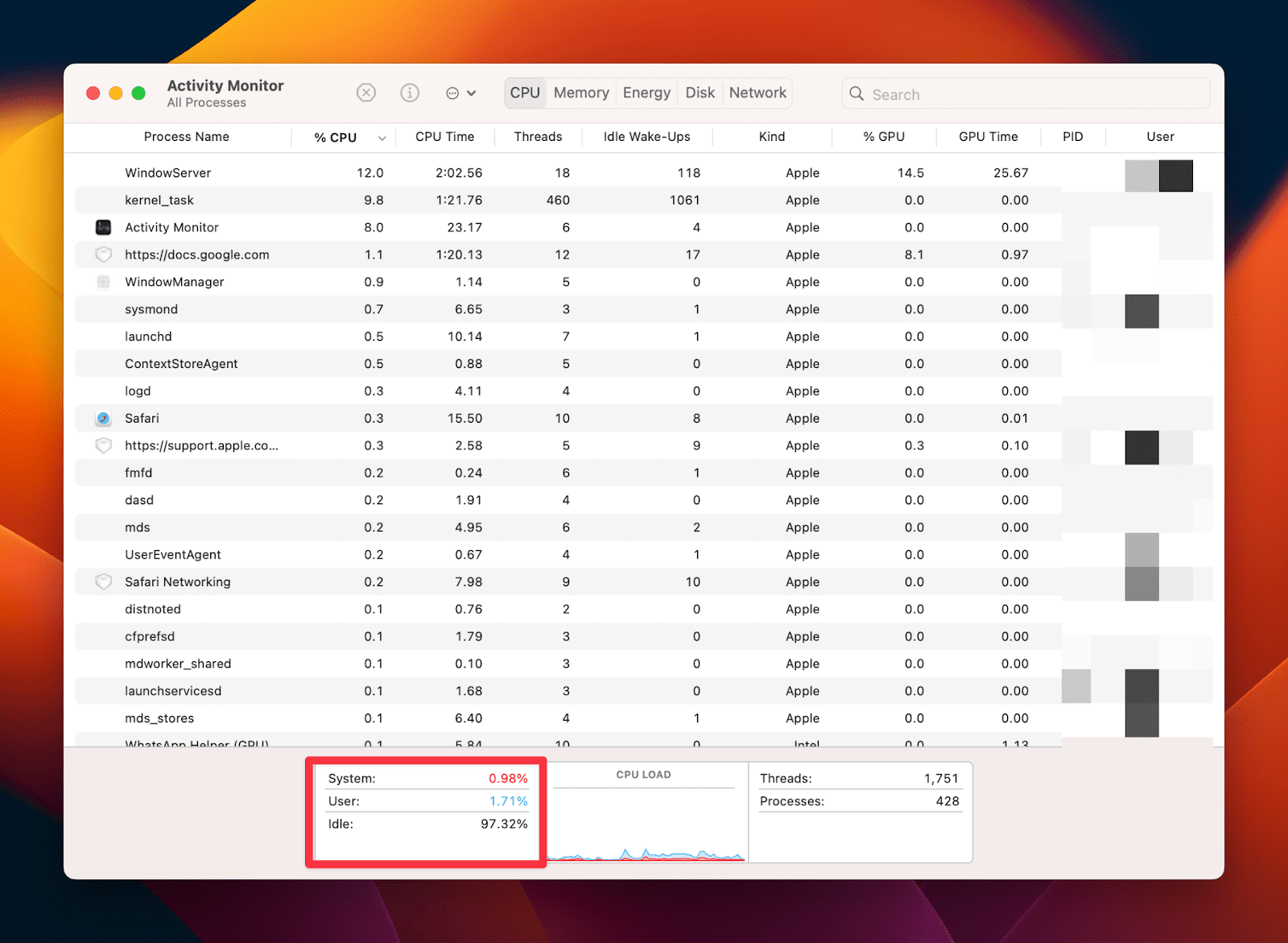Switch to the Disk tab

point(700,93)
